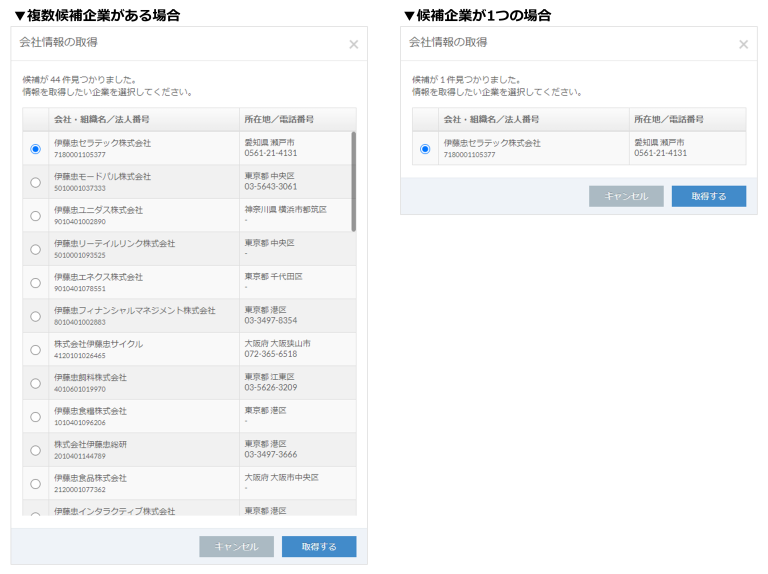The width and height of the screenshot is (768, 574).
Task: Click corporate number 9010401002890
Action: (x=80, y=222)
